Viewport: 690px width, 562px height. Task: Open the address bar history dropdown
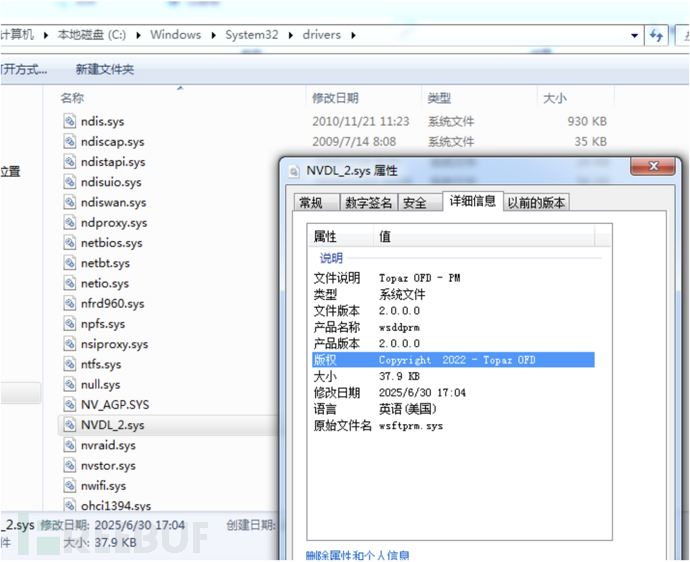[x=634, y=35]
